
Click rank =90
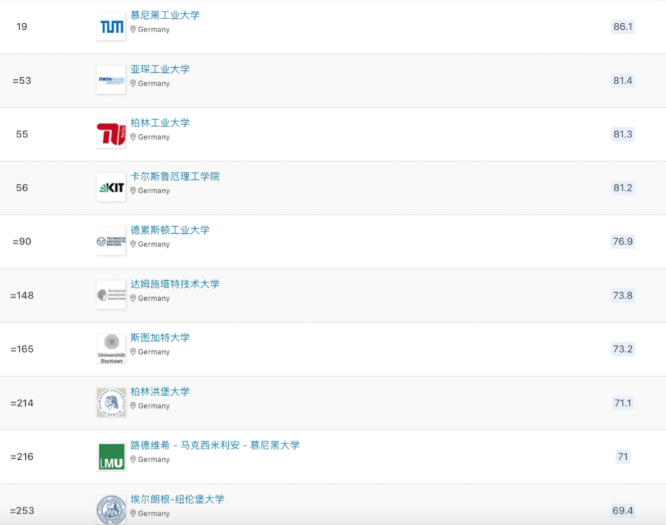pyautogui.click(x=22, y=241)
